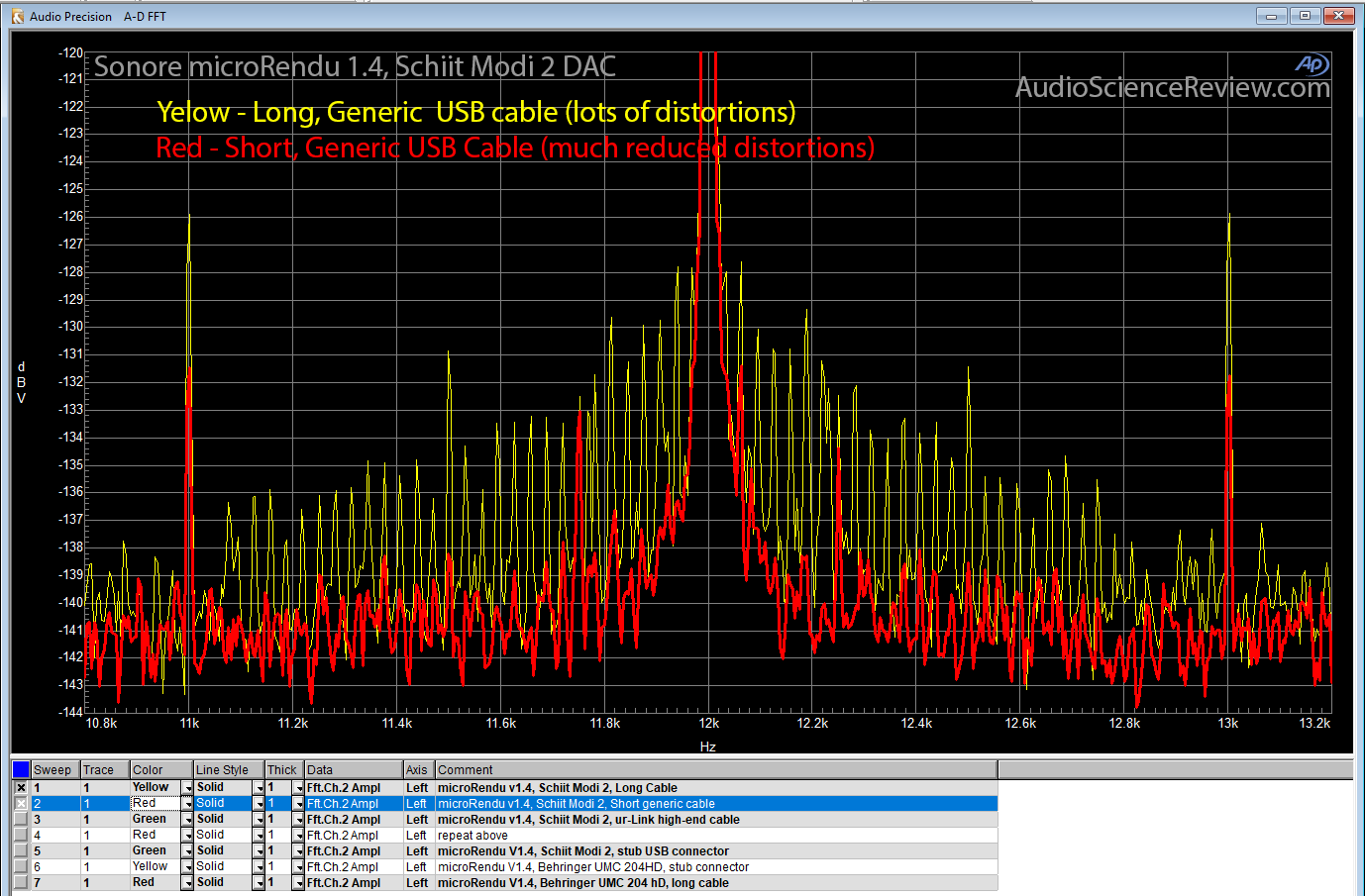Click the 13k frequency axis tick label
Screen dimensions: 1365x896
pos(1228,724)
